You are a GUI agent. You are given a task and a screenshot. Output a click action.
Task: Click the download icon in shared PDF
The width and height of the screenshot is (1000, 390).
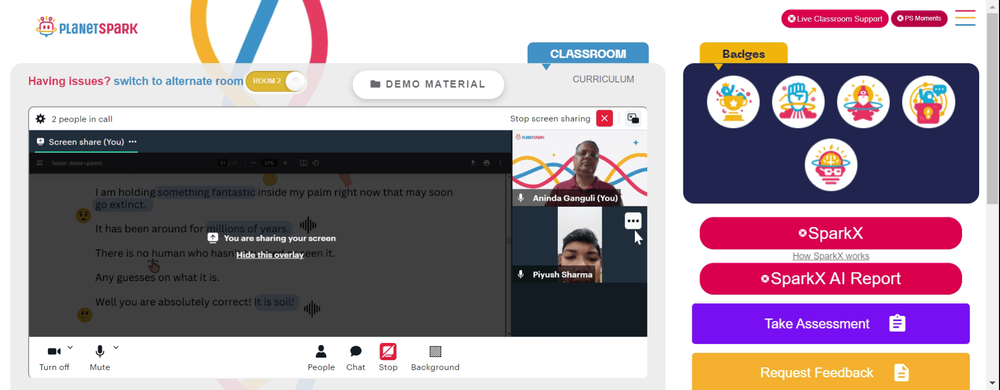tap(473, 163)
